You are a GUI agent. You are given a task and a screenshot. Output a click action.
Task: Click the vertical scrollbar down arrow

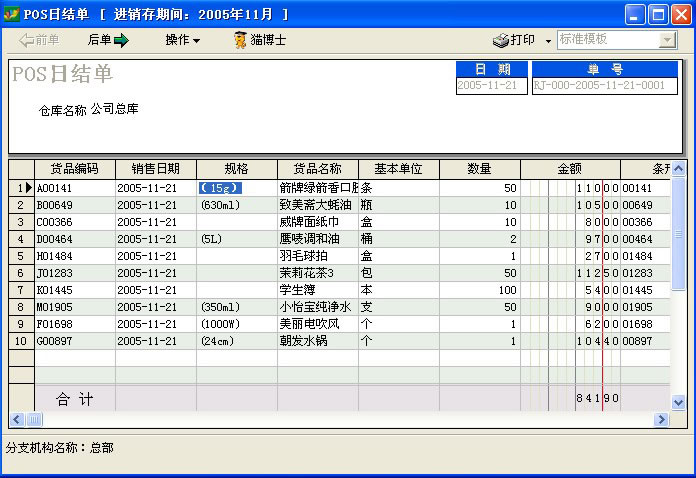[x=679, y=402]
